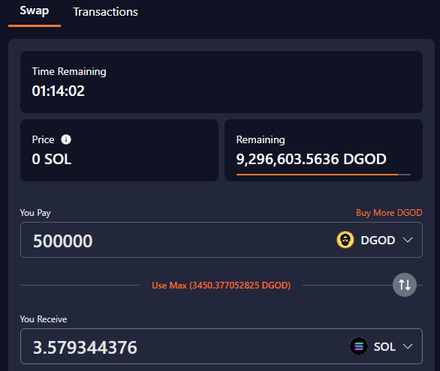Viewport: 440px width, 371px height.
Task: Expand the SOL token dropdown chevron
Action: tap(408, 346)
